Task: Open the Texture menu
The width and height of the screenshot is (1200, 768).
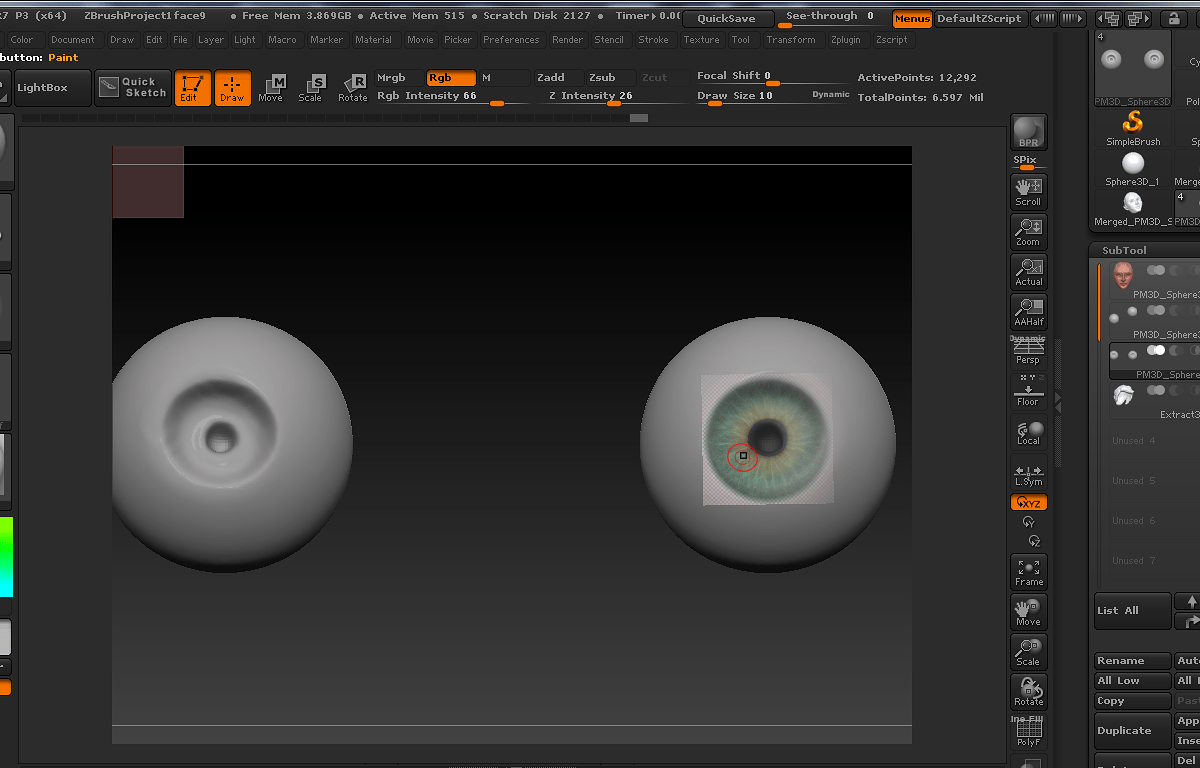Action: pos(702,40)
